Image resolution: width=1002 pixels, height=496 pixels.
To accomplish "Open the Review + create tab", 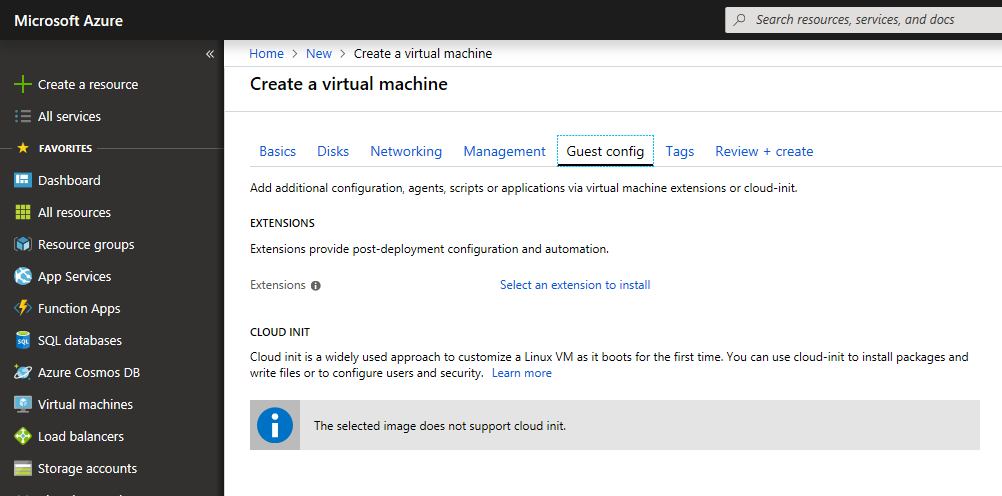I will click(764, 151).
